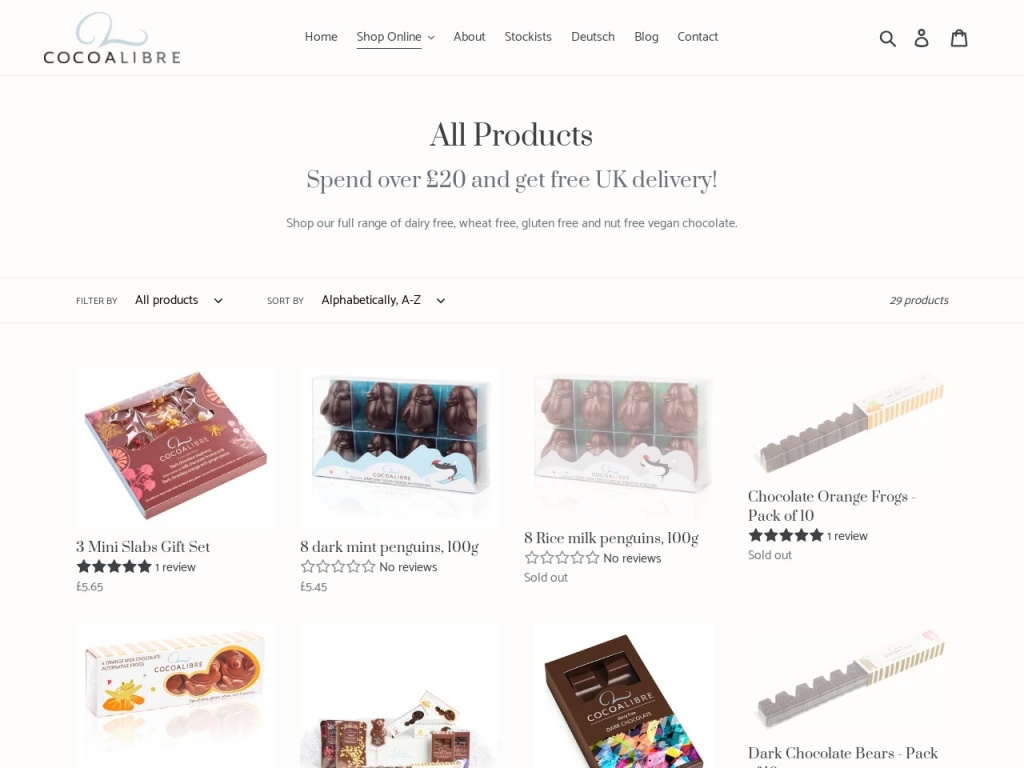Open the Filter By All products dropdown
The image size is (1024, 768).
click(x=179, y=300)
